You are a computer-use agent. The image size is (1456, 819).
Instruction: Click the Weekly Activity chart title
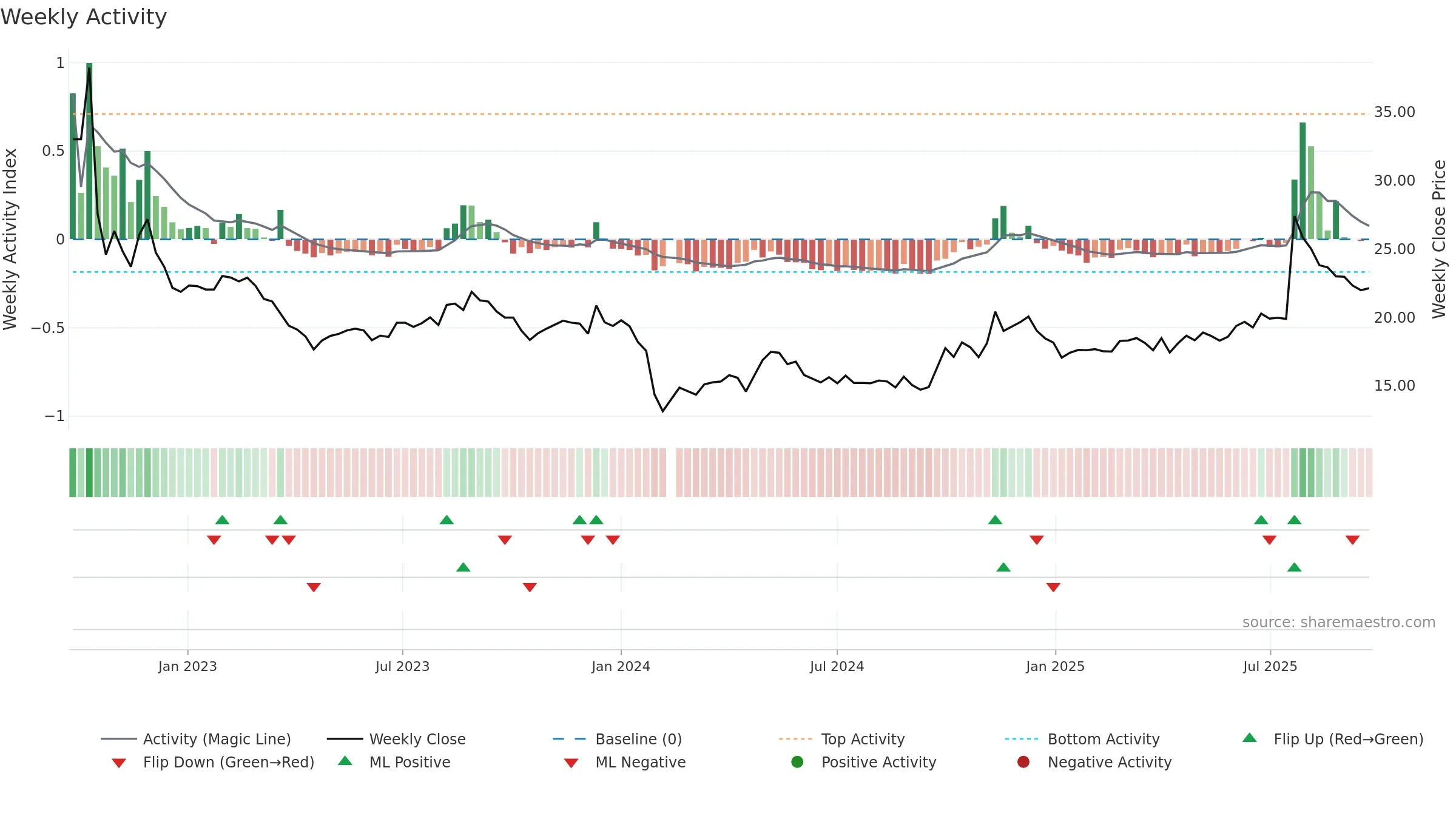coord(84,17)
